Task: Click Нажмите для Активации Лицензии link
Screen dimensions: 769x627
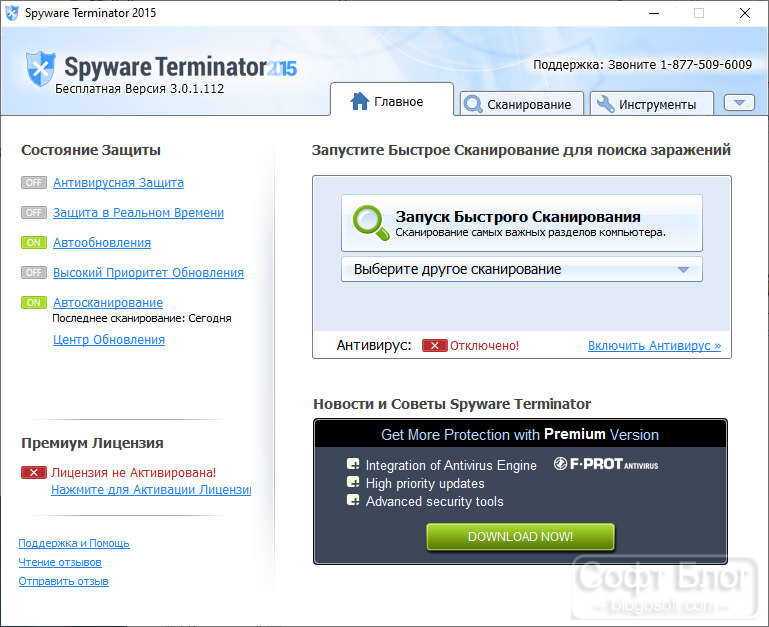Action: (151, 490)
